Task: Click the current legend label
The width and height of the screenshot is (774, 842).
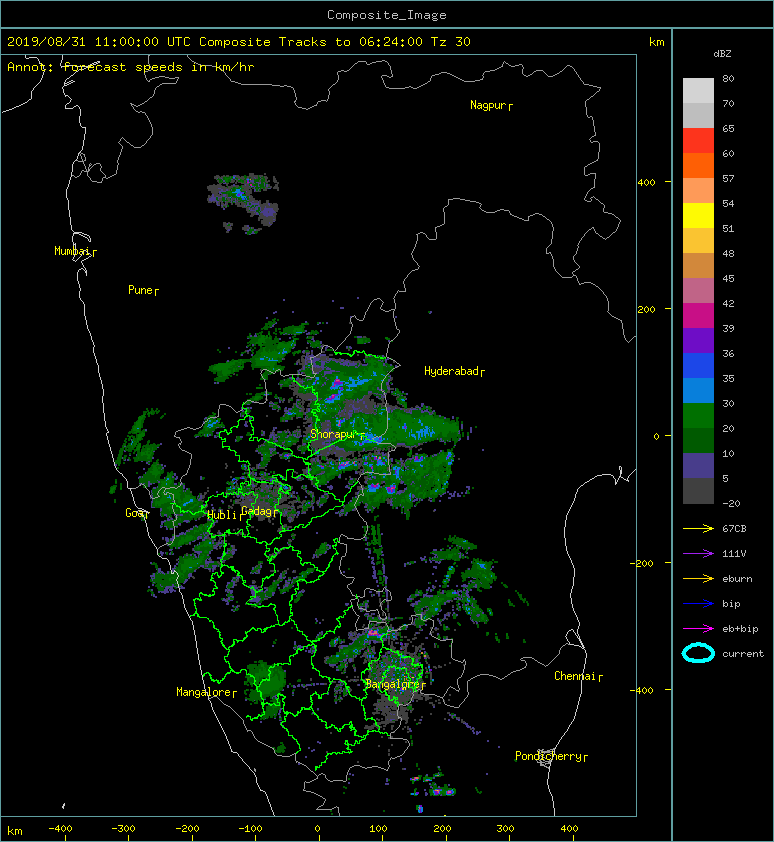Action: [x=743, y=654]
